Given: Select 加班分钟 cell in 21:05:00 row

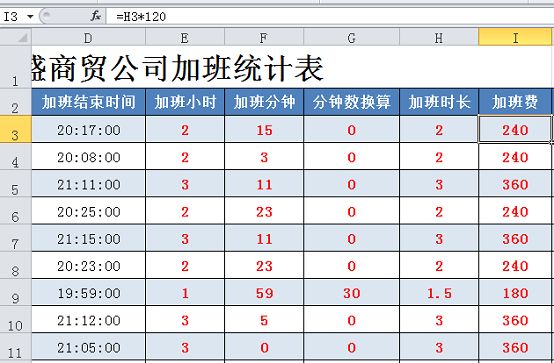Looking at the screenshot, I should pyautogui.click(x=264, y=347).
